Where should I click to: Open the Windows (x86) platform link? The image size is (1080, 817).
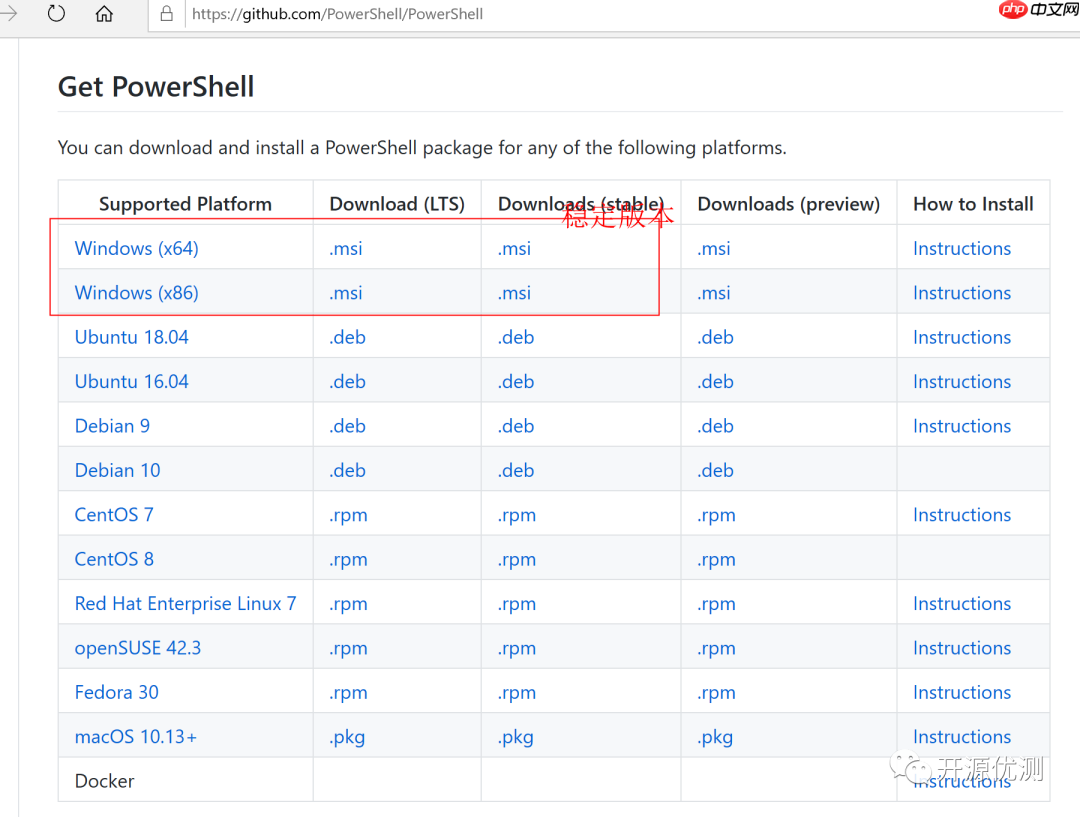pyautogui.click(x=136, y=293)
